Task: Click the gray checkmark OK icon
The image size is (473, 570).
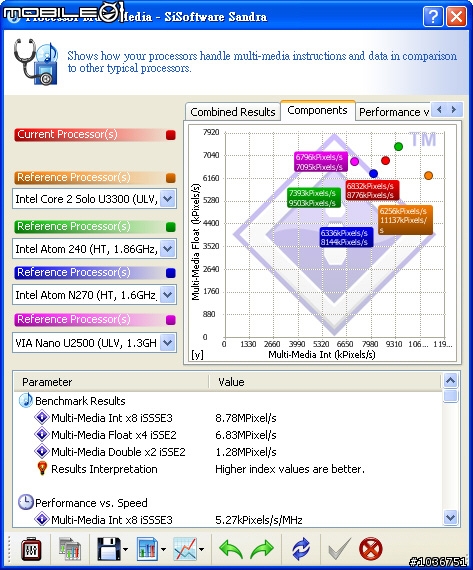Action: coord(340,549)
